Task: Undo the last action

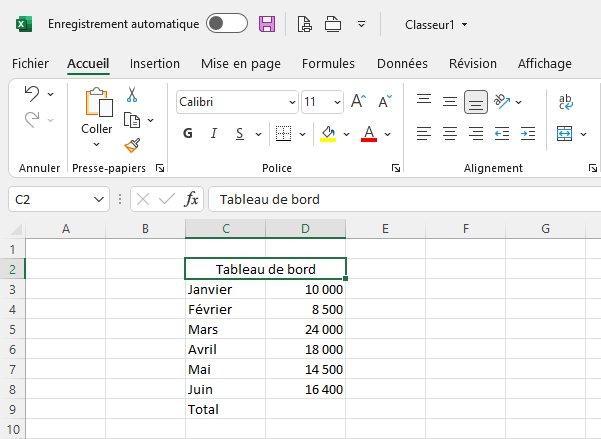Action: (x=32, y=94)
